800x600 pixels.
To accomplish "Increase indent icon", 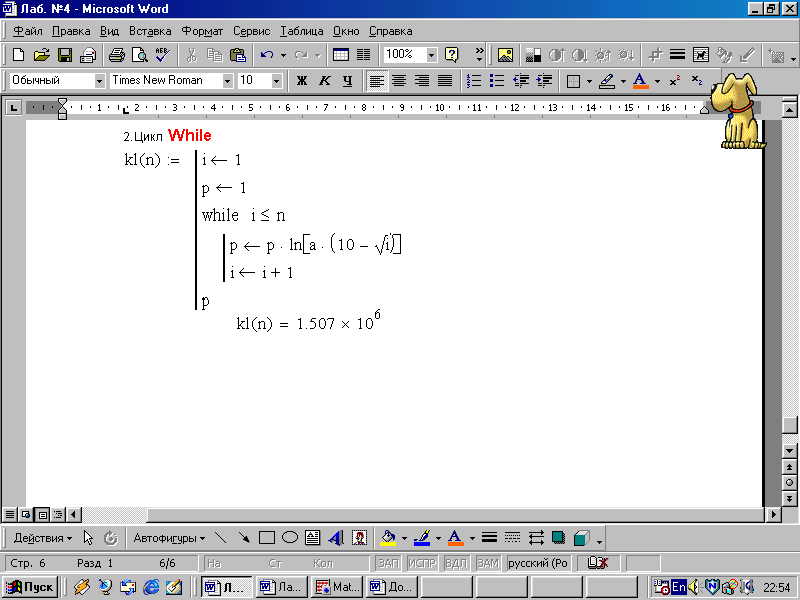I will (x=544, y=81).
